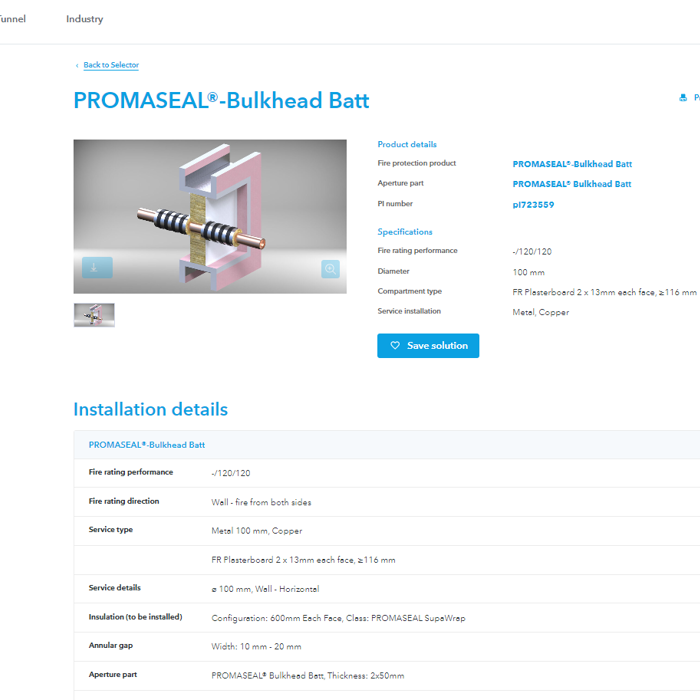
Task: Select the product image thumbnail
Action: (x=94, y=315)
